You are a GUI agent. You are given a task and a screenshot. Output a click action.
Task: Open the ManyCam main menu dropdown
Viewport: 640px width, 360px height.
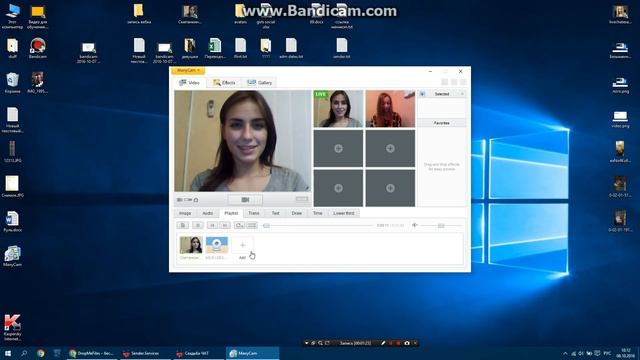pos(188,71)
